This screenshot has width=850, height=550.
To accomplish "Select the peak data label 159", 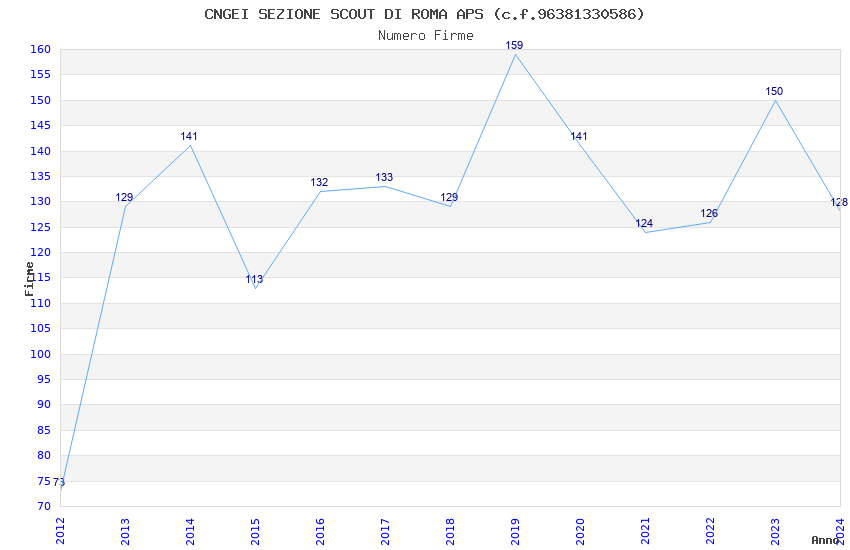I will click(x=514, y=46).
